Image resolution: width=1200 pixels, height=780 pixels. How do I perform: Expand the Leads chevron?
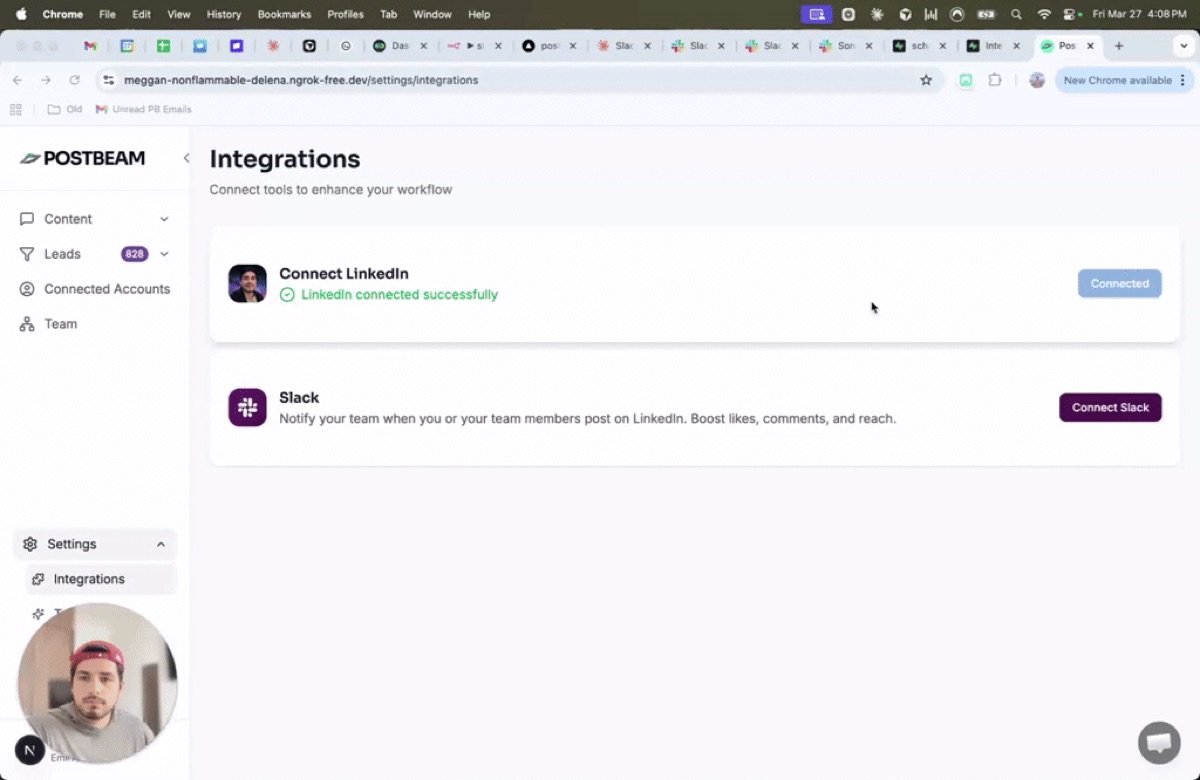pos(164,254)
